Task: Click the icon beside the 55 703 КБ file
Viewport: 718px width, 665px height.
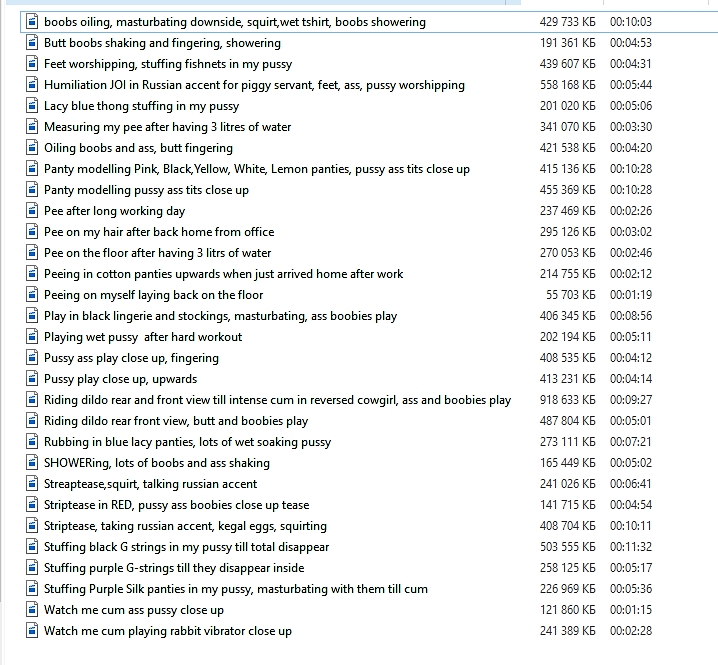Action: [31, 295]
